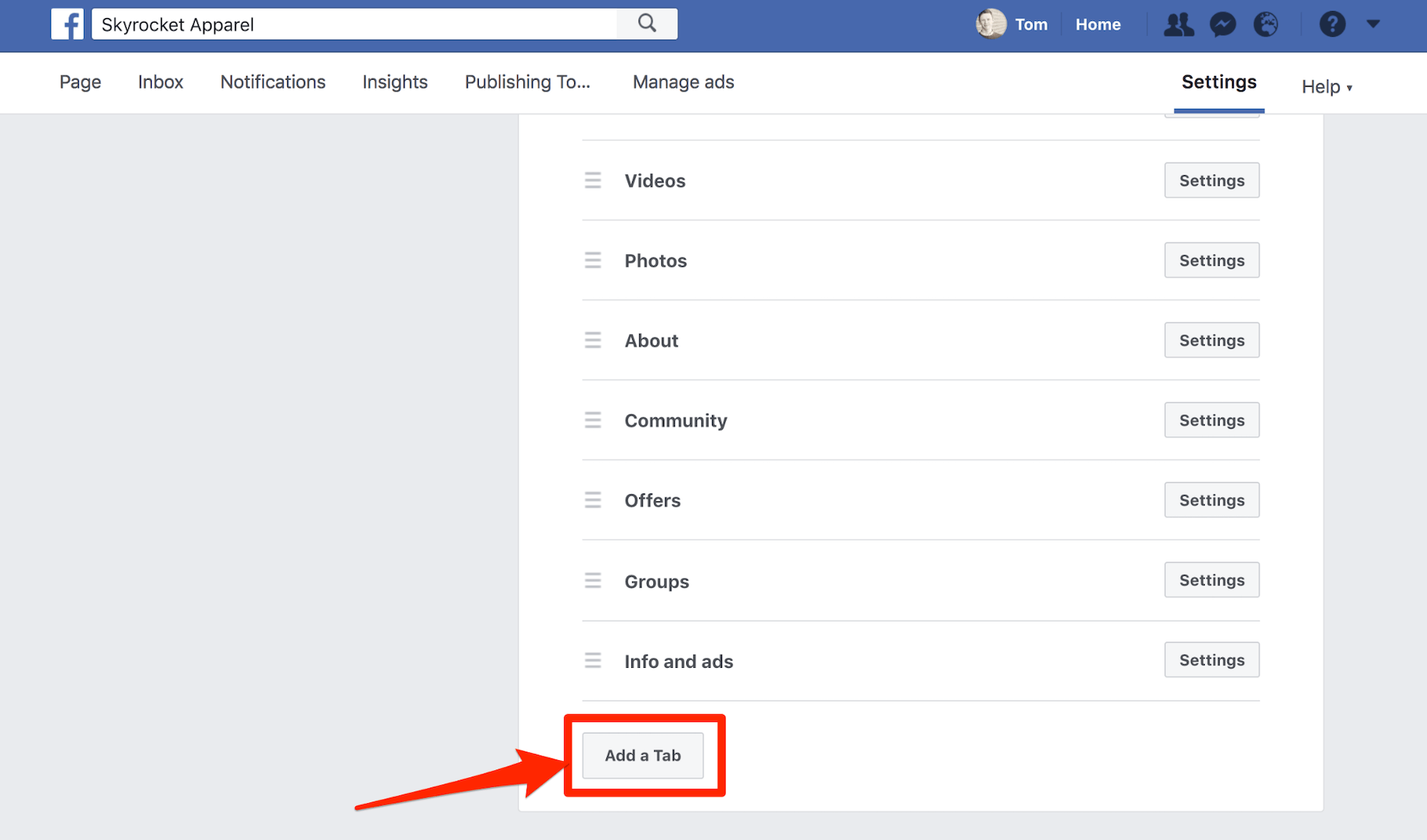This screenshot has height=840, width=1427.
Task: Open the Messenger icon
Action: pos(1222,24)
